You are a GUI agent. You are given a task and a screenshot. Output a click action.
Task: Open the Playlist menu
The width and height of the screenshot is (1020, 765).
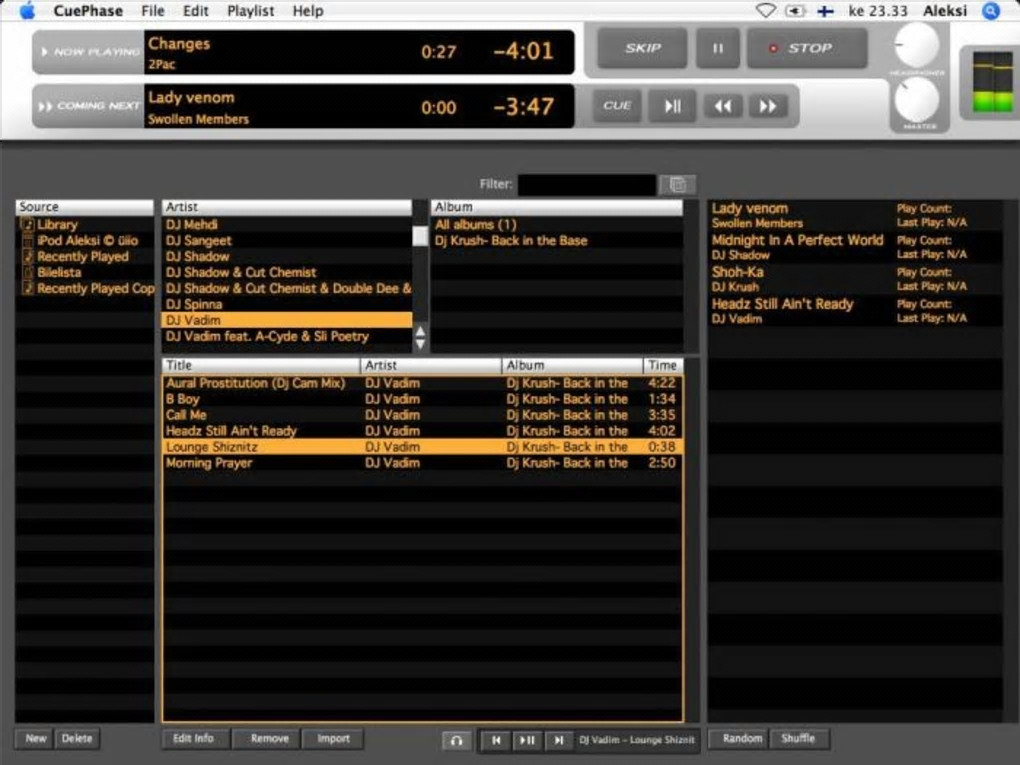[x=250, y=11]
